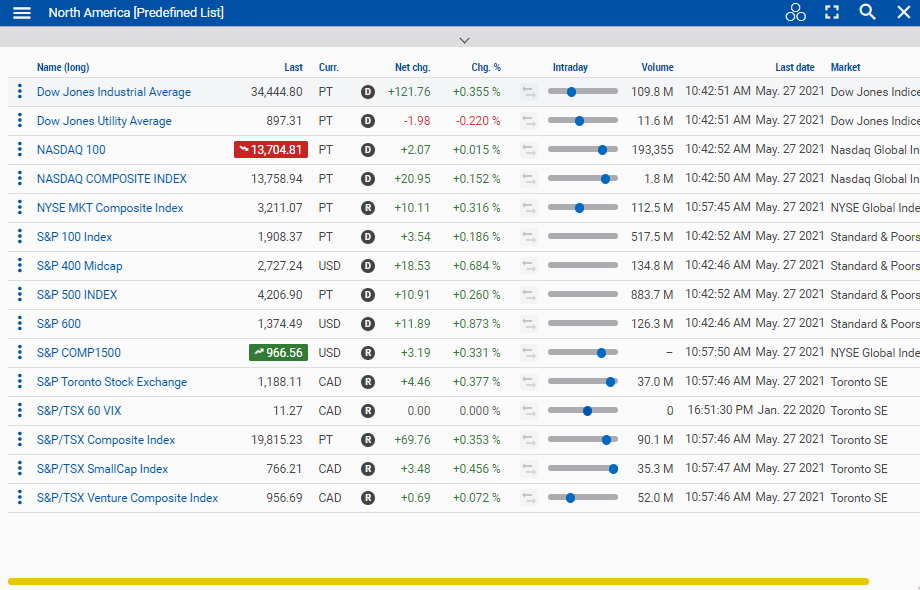Click the -0.220 % change value
This screenshot has width=920, height=590.
pos(478,121)
